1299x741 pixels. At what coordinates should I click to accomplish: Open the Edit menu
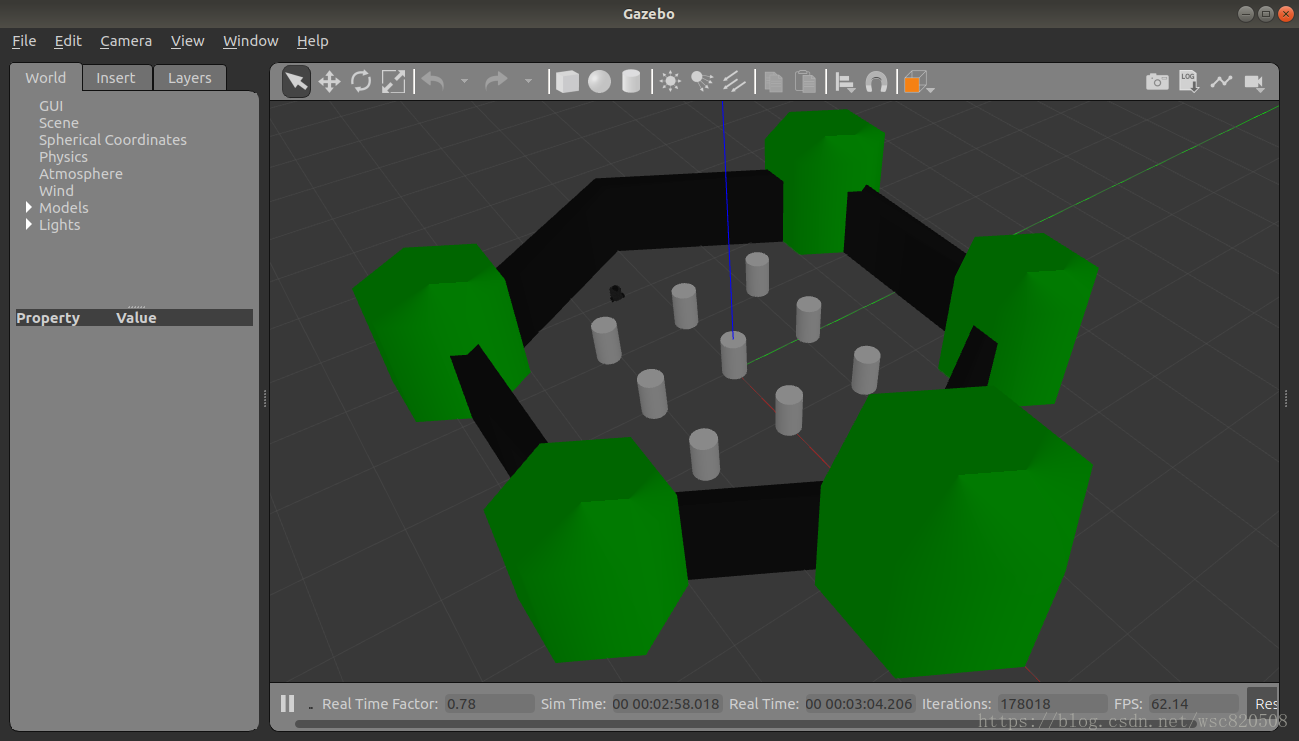pos(68,41)
